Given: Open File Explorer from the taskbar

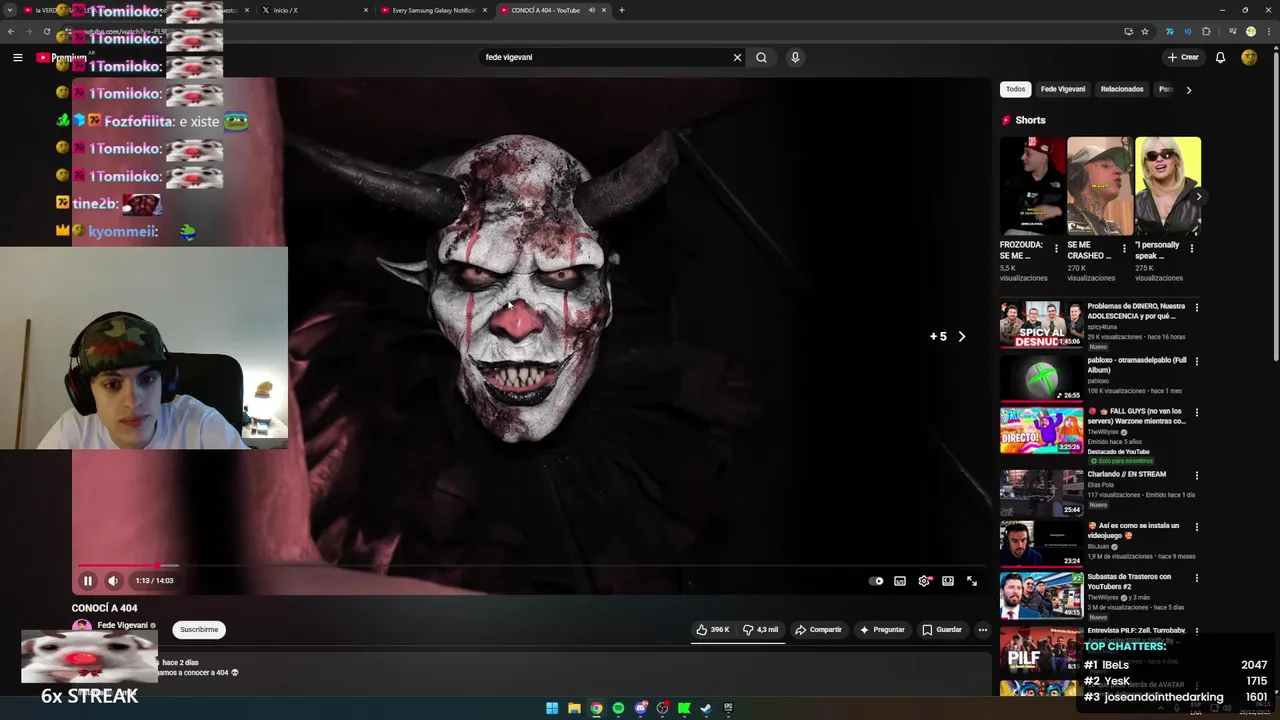Looking at the screenshot, I should [x=574, y=708].
